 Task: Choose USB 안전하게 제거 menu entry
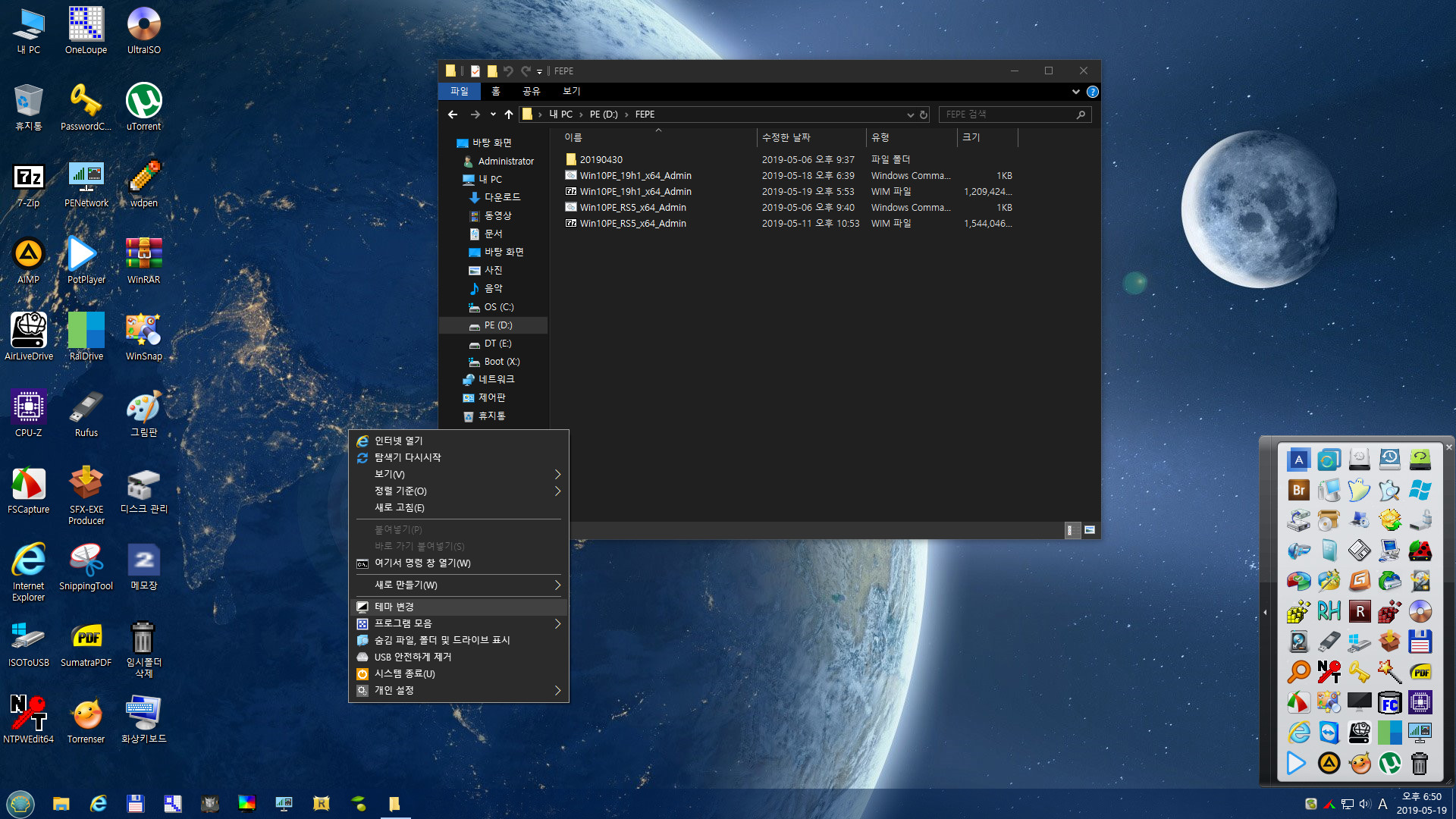[459, 657]
